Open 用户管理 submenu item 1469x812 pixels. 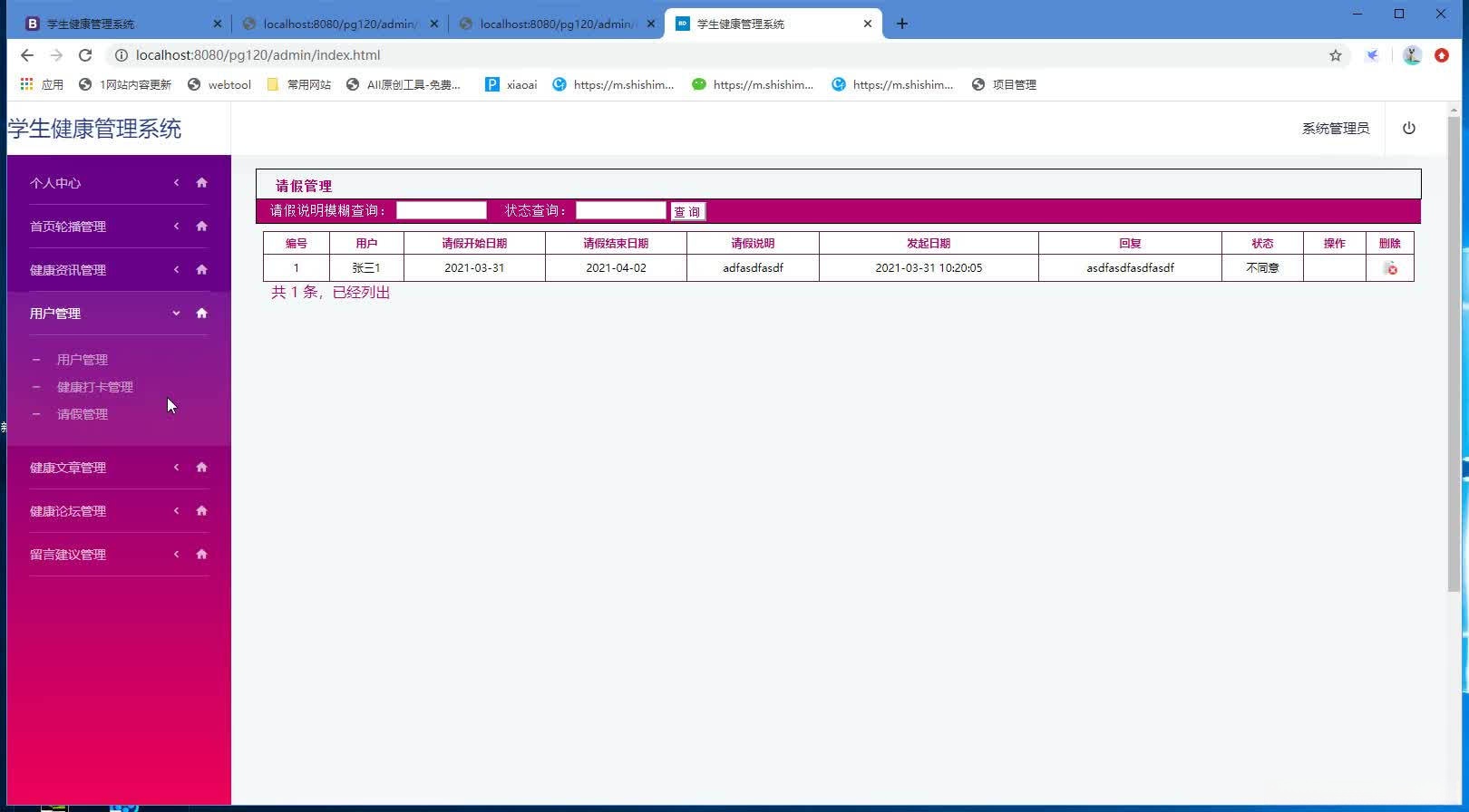pyautogui.click(x=83, y=360)
